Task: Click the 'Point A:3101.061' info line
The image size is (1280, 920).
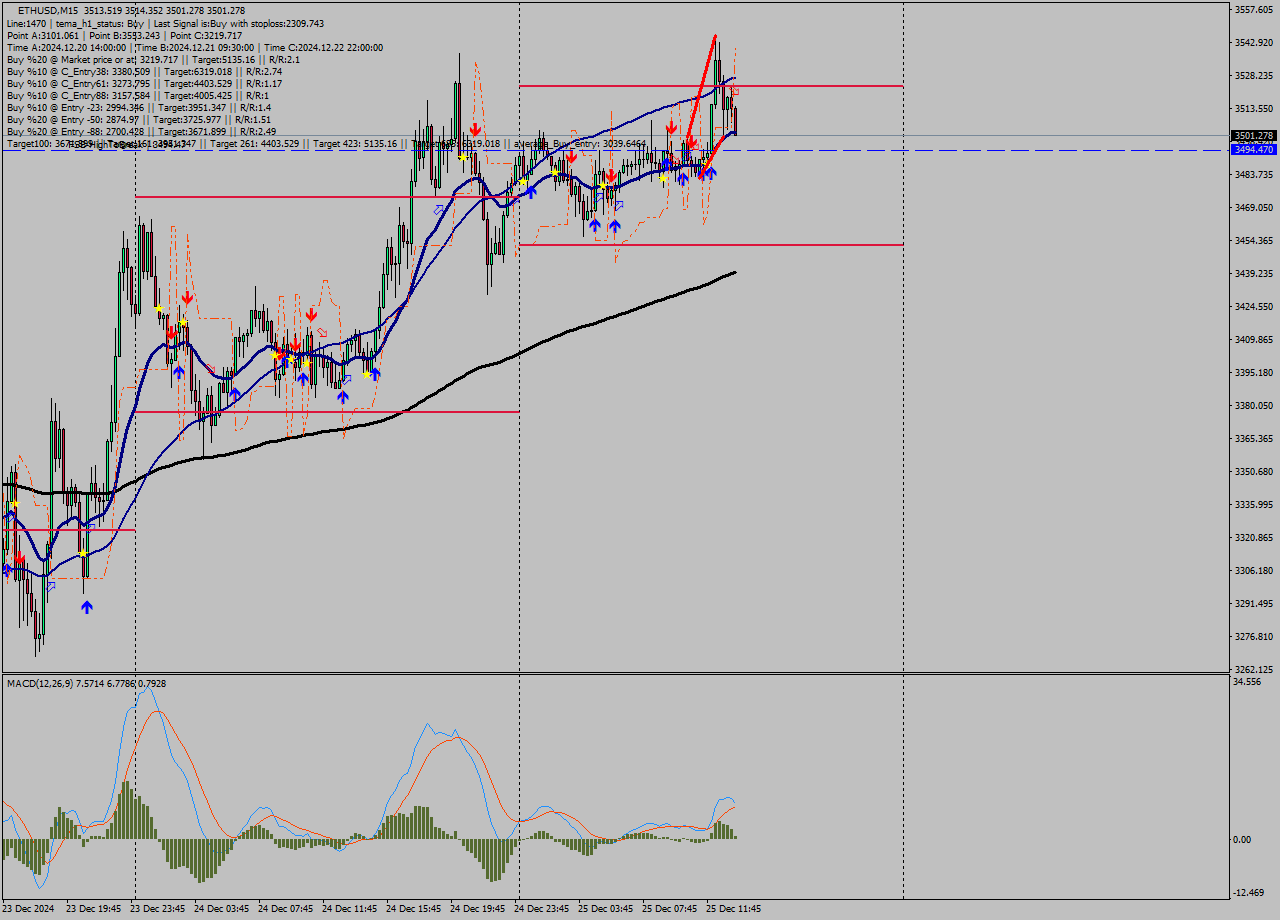Action: 124,35
